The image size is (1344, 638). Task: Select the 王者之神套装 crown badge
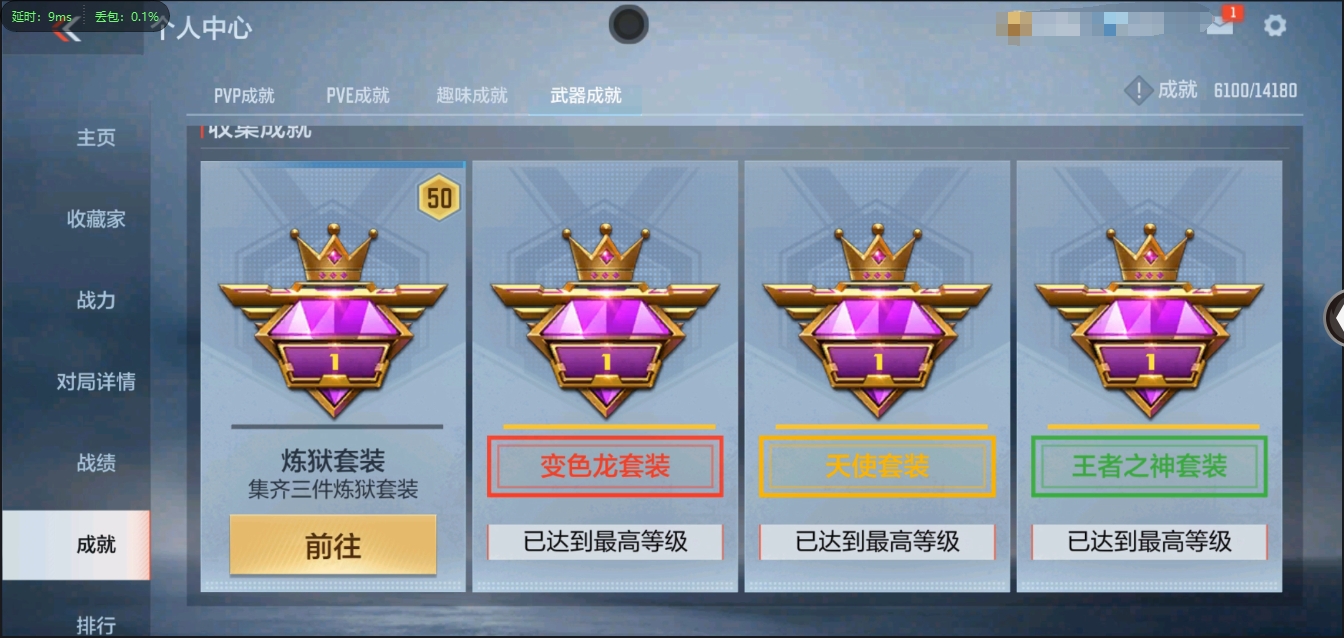1149,320
